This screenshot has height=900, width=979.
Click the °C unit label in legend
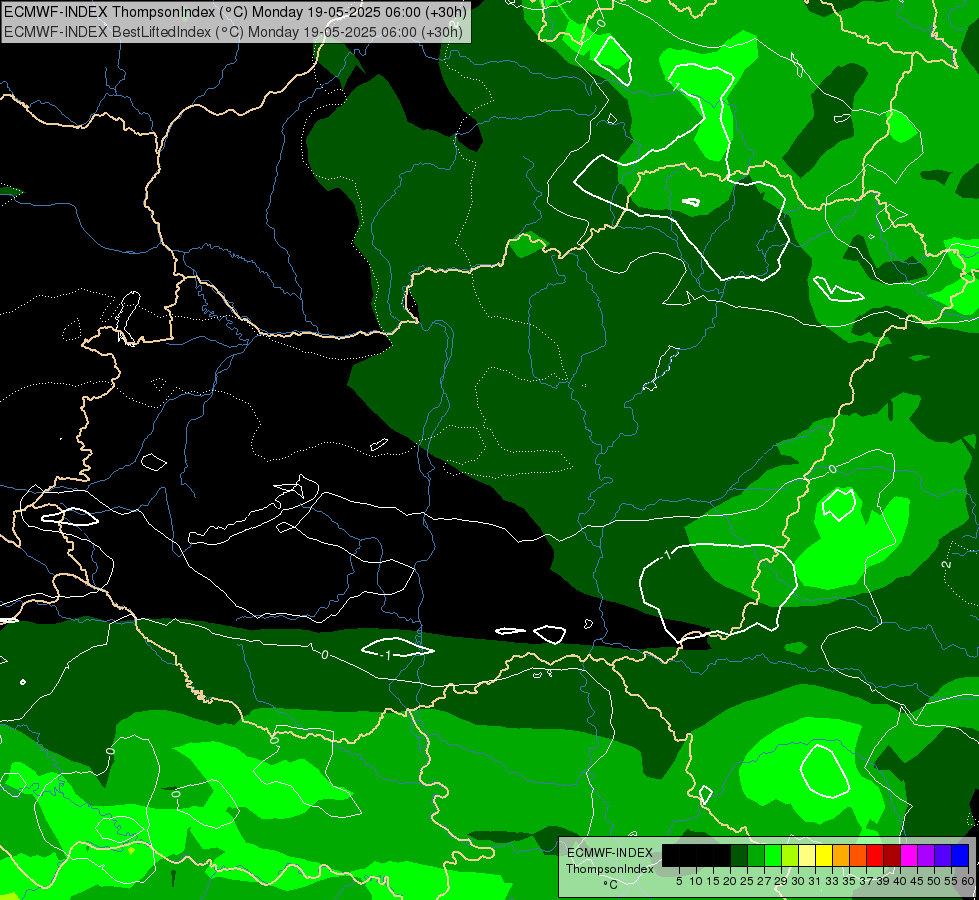pos(611,885)
